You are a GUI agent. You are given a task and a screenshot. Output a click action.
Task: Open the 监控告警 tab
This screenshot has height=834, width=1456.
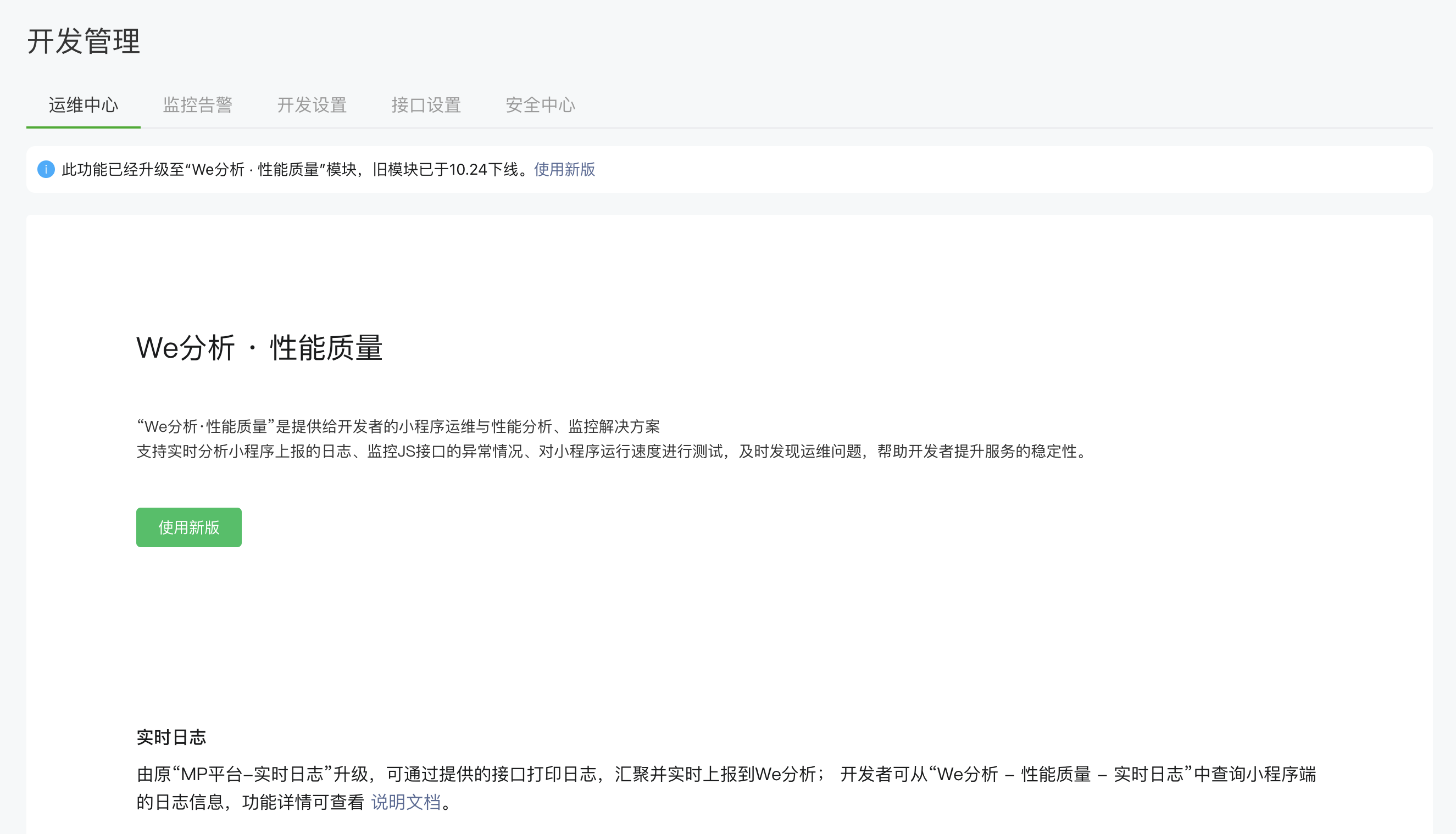pos(198,105)
